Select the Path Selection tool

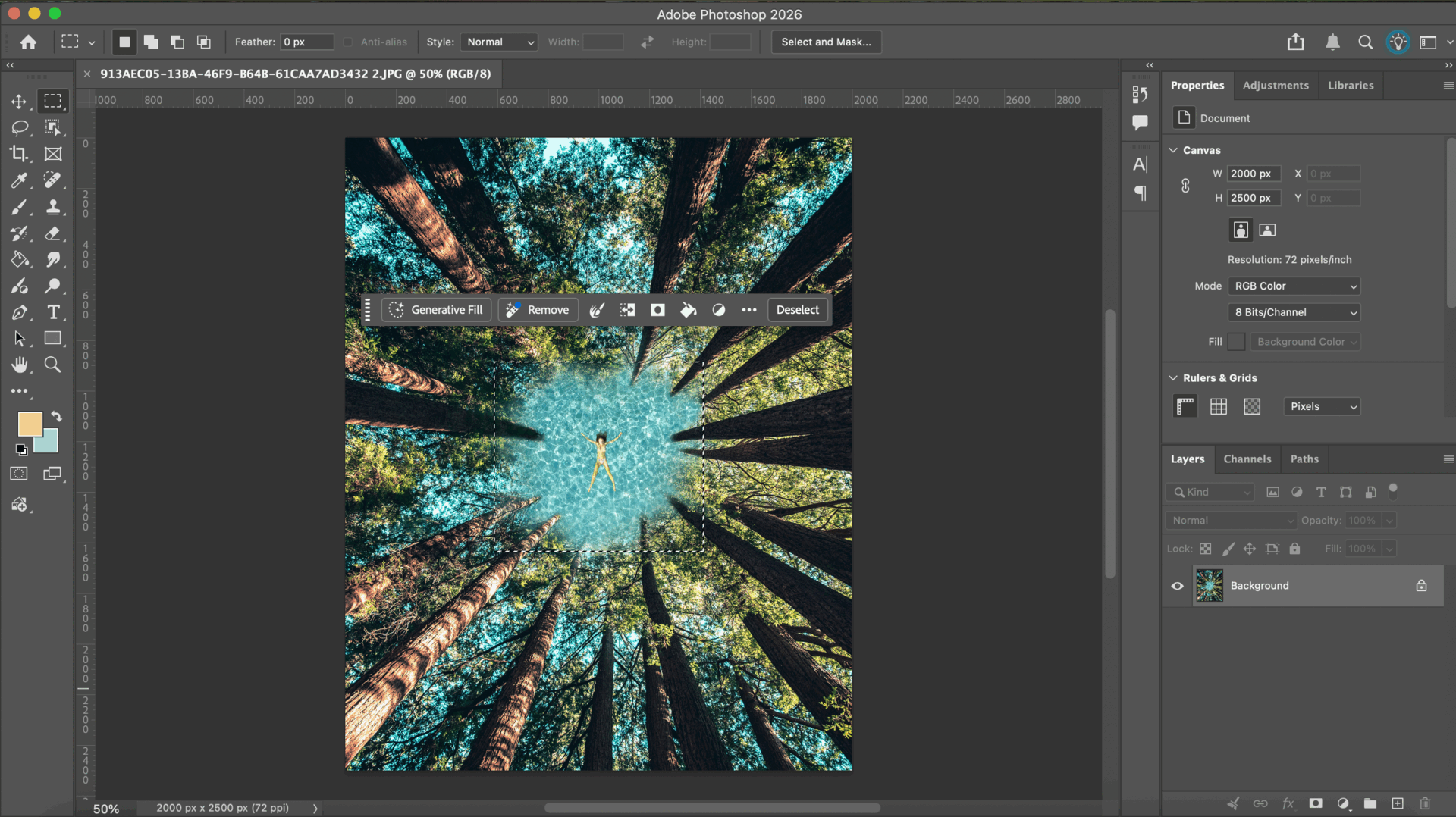[19, 339]
